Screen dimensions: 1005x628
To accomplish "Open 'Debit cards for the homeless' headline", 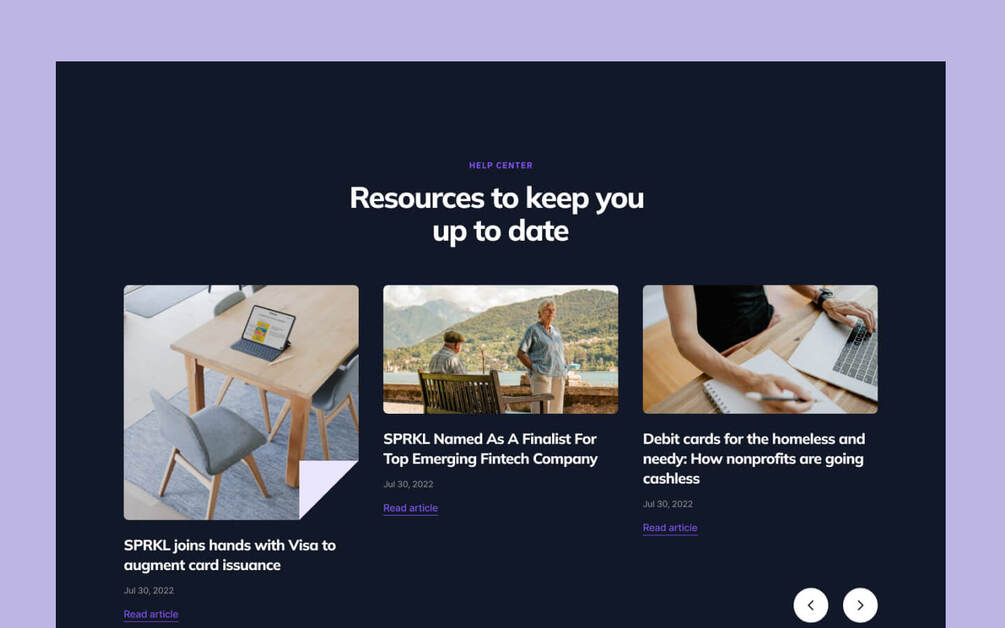I will 754,458.
